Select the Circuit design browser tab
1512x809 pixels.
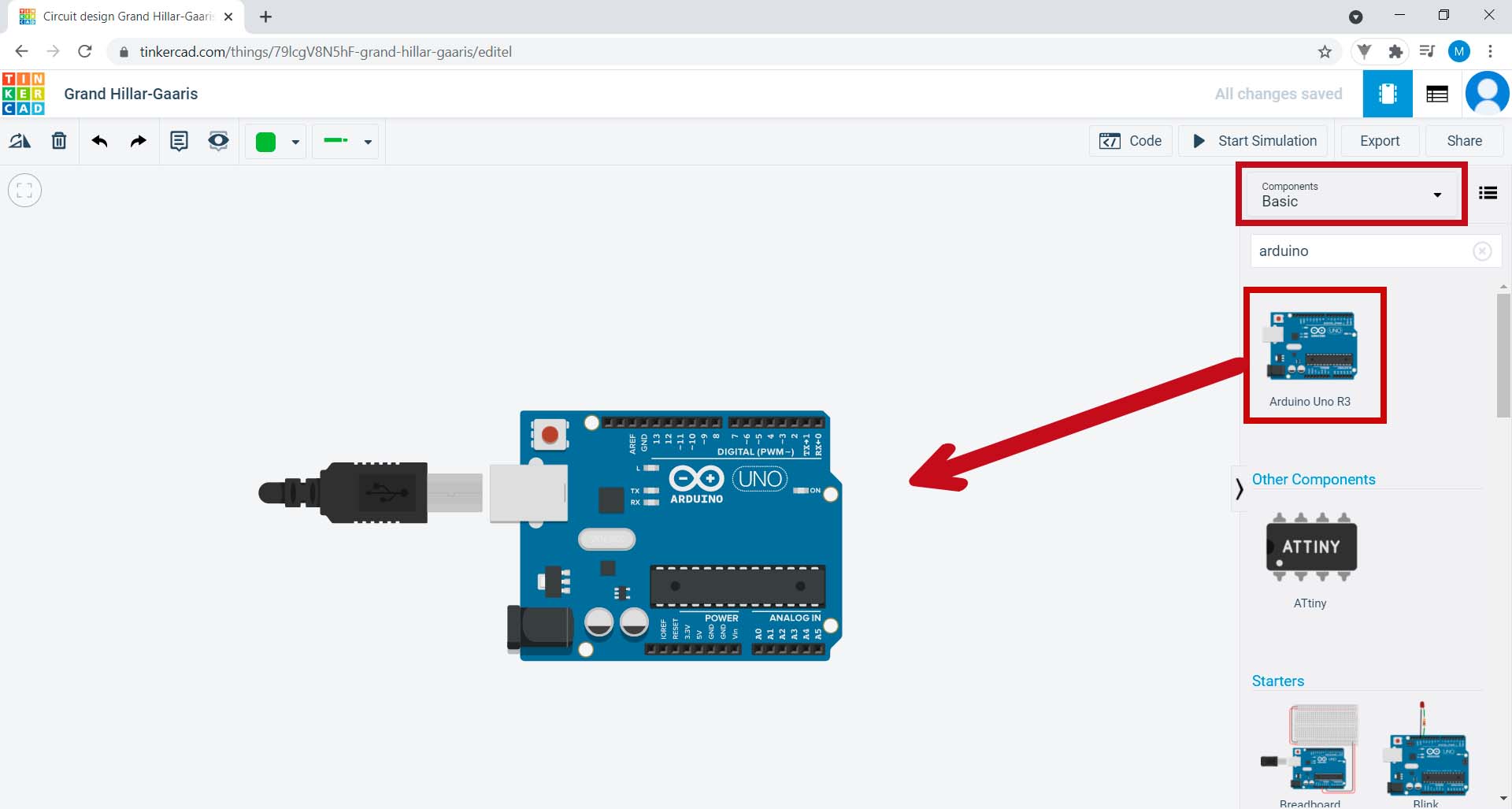(x=126, y=17)
